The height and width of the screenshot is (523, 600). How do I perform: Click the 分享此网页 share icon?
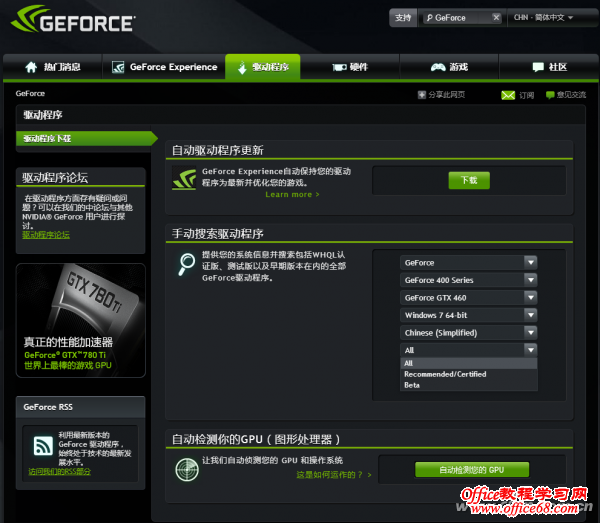point(422,94)
